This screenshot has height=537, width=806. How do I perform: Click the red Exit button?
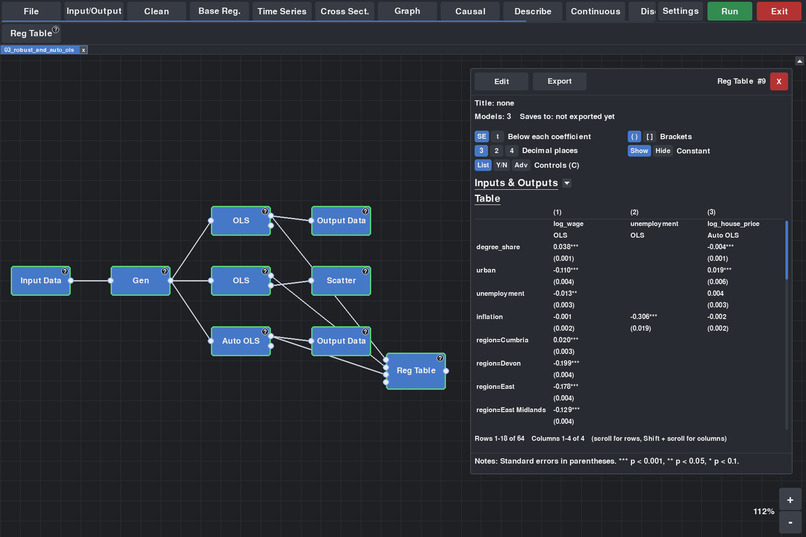coord(779,11)
